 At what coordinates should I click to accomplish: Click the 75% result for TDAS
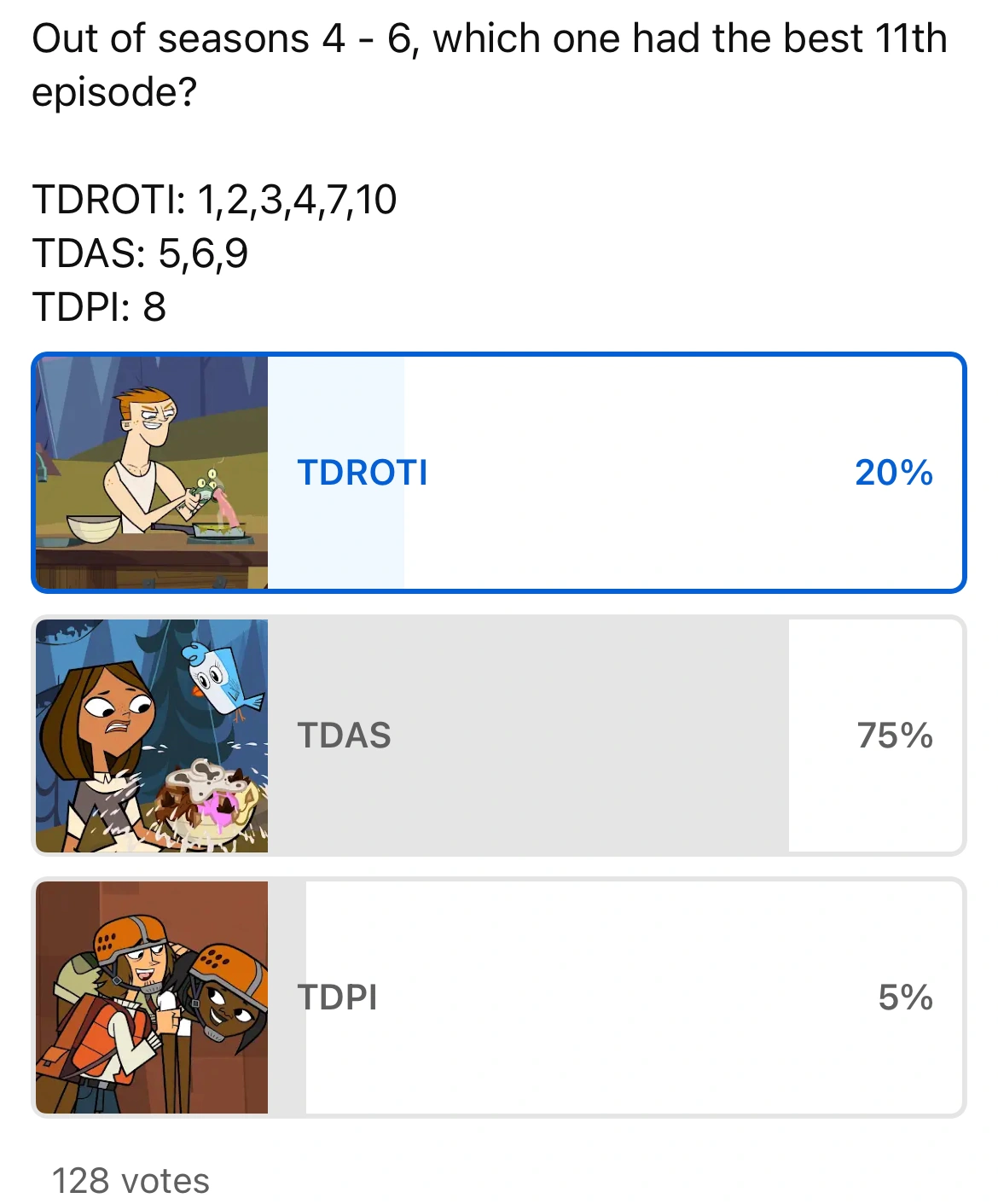click(895, 736)
